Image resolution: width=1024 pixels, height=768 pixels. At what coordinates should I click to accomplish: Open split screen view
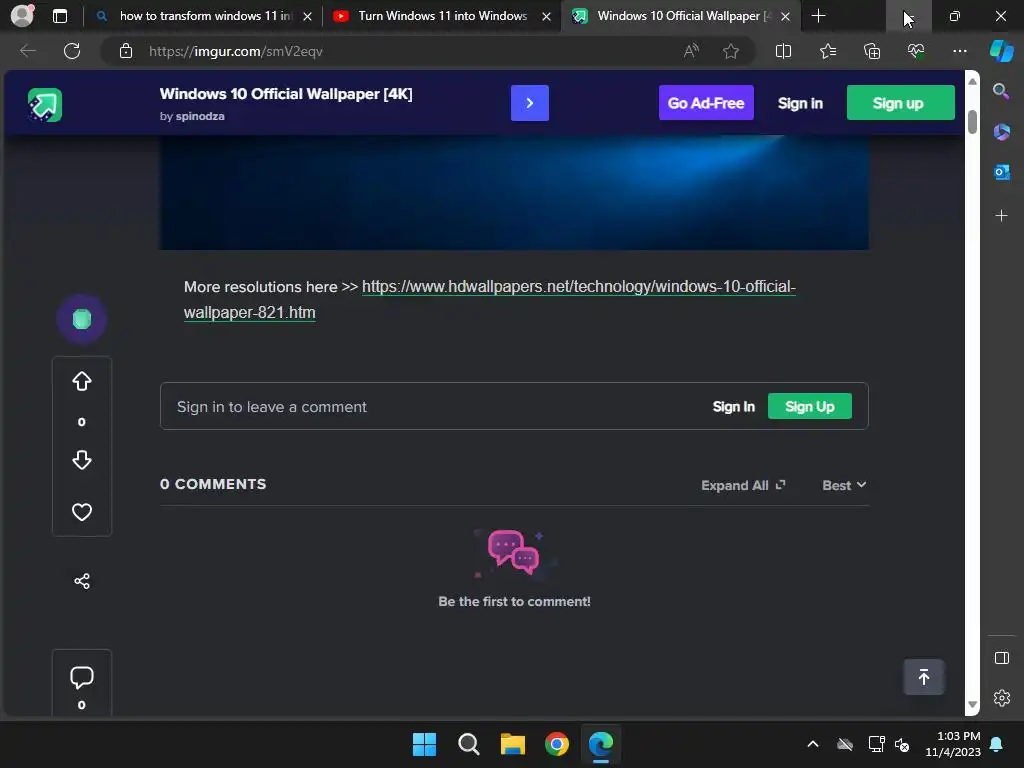tap(783, 51)
